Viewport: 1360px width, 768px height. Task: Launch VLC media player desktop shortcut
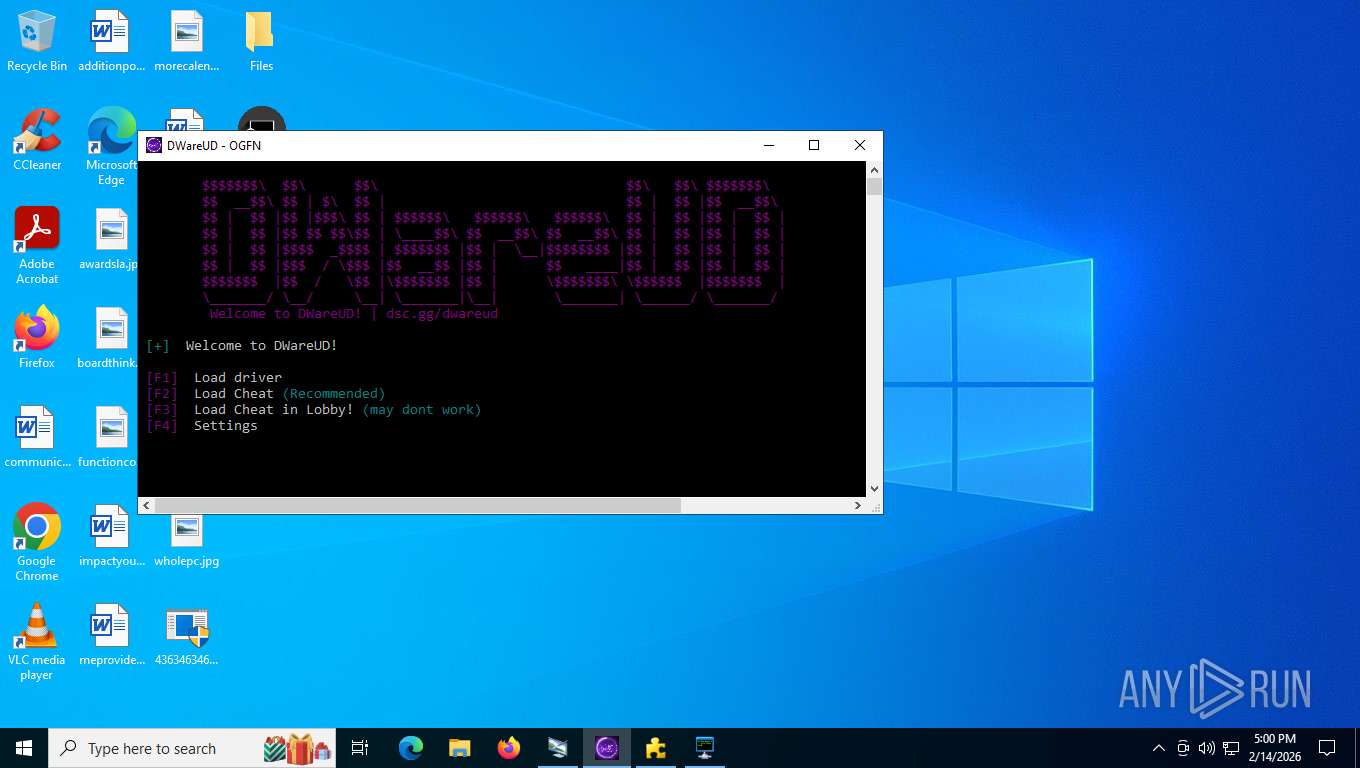tap(37, 642)
